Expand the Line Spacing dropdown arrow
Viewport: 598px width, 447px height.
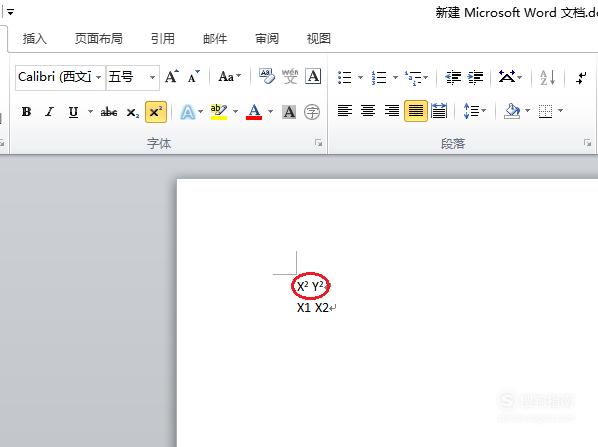[484, 111]
